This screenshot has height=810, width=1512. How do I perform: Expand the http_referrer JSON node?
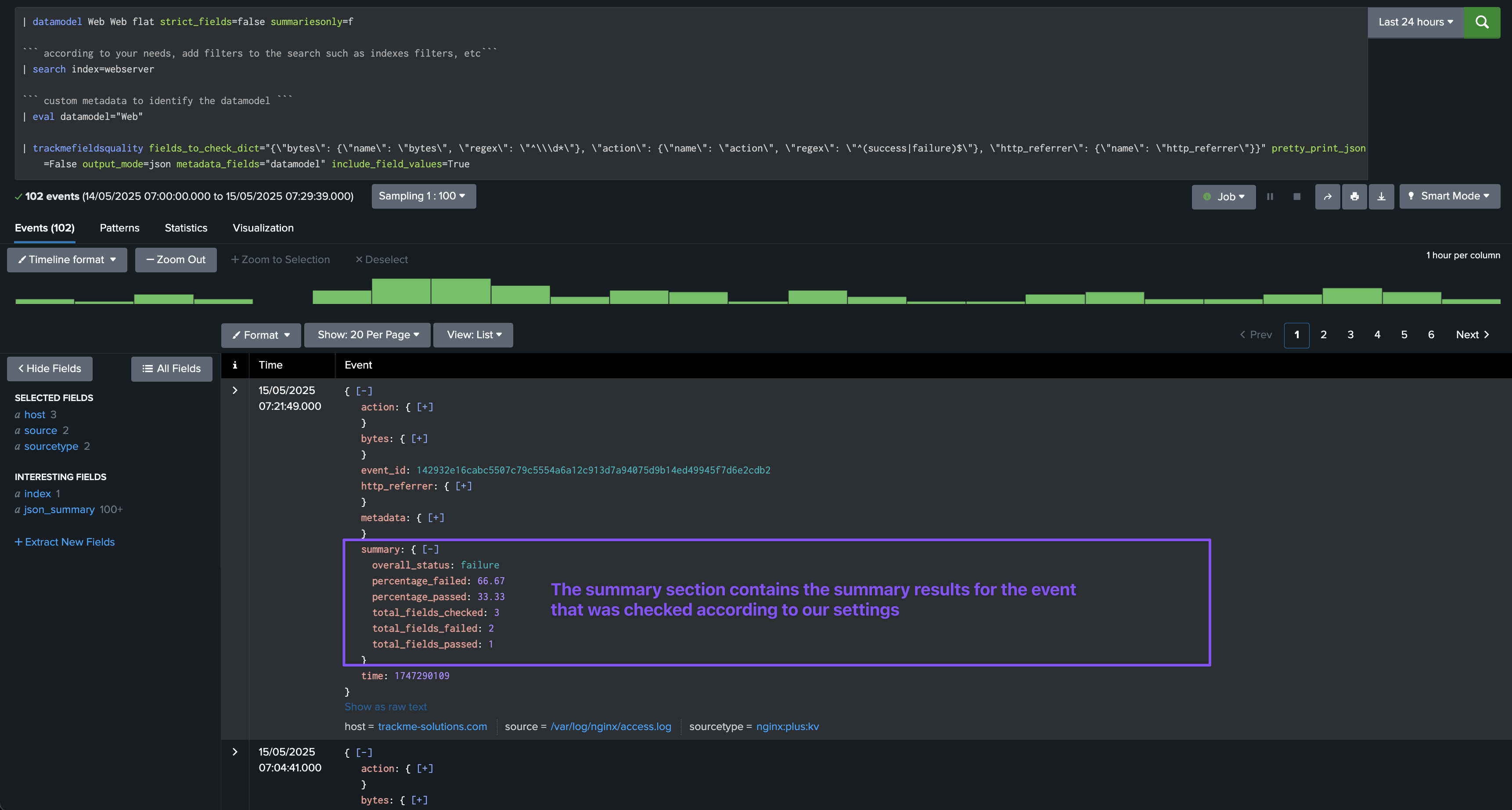point(463,486)
